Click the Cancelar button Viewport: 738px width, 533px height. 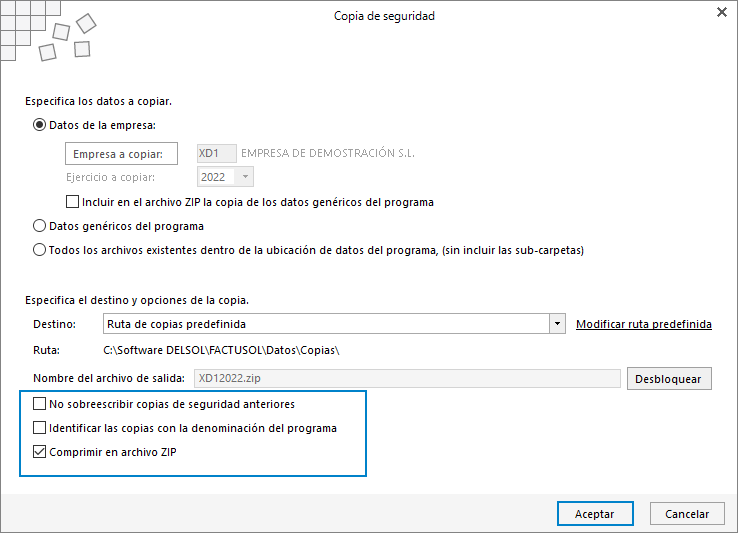(x=687, y=514)
